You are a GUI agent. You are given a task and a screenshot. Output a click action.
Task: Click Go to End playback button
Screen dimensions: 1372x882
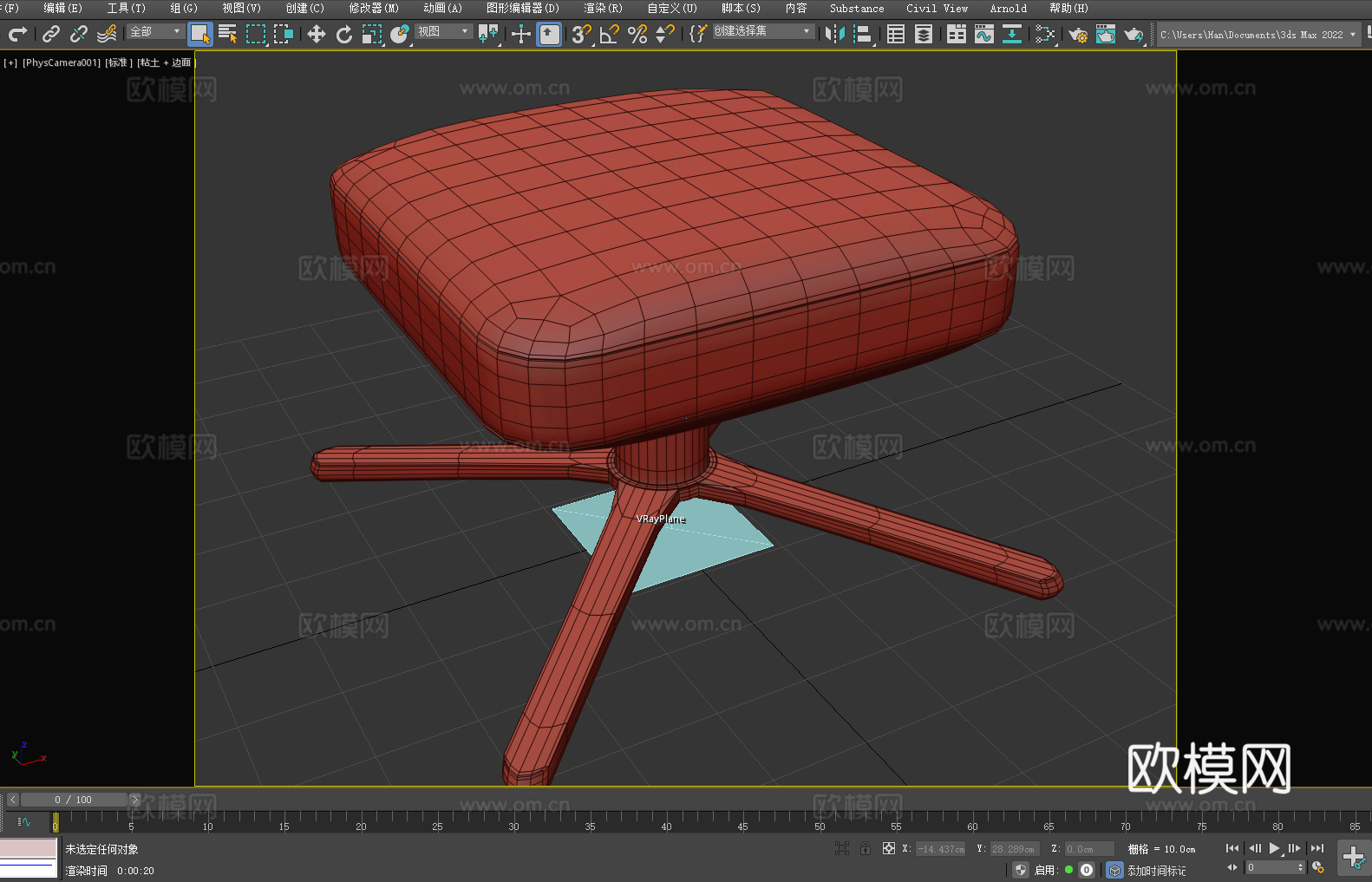[x=1317, y=848]
